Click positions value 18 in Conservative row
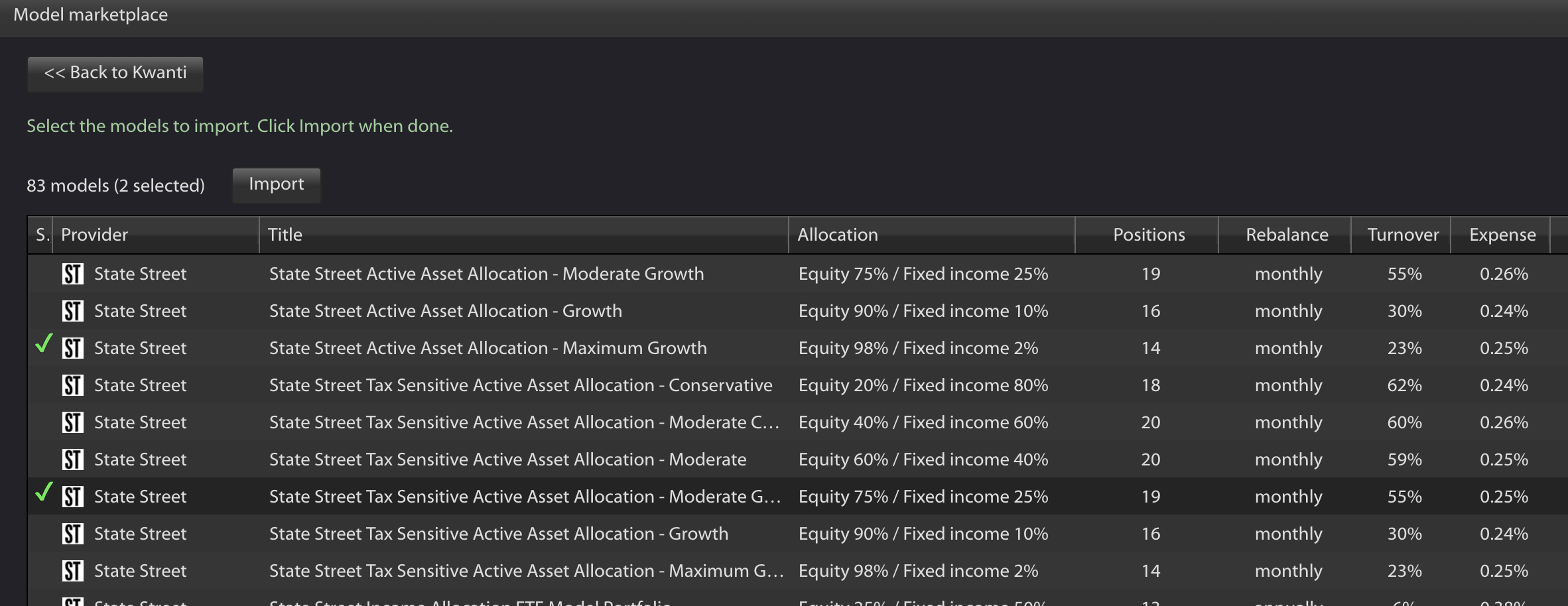This screenshot has height=606, width=1568. [1151, 385]
